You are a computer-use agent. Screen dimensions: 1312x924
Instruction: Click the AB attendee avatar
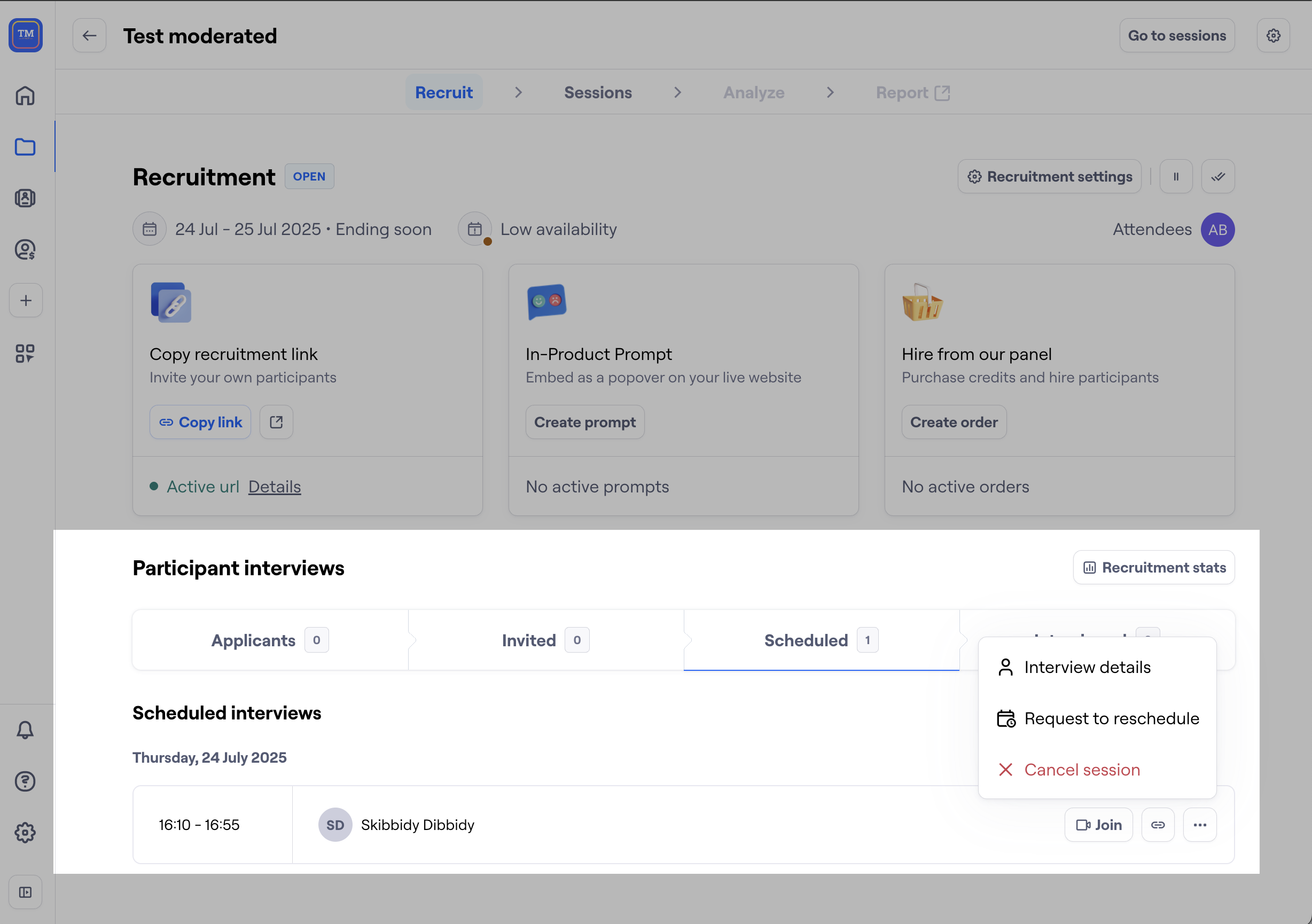tap(1217, 229)
